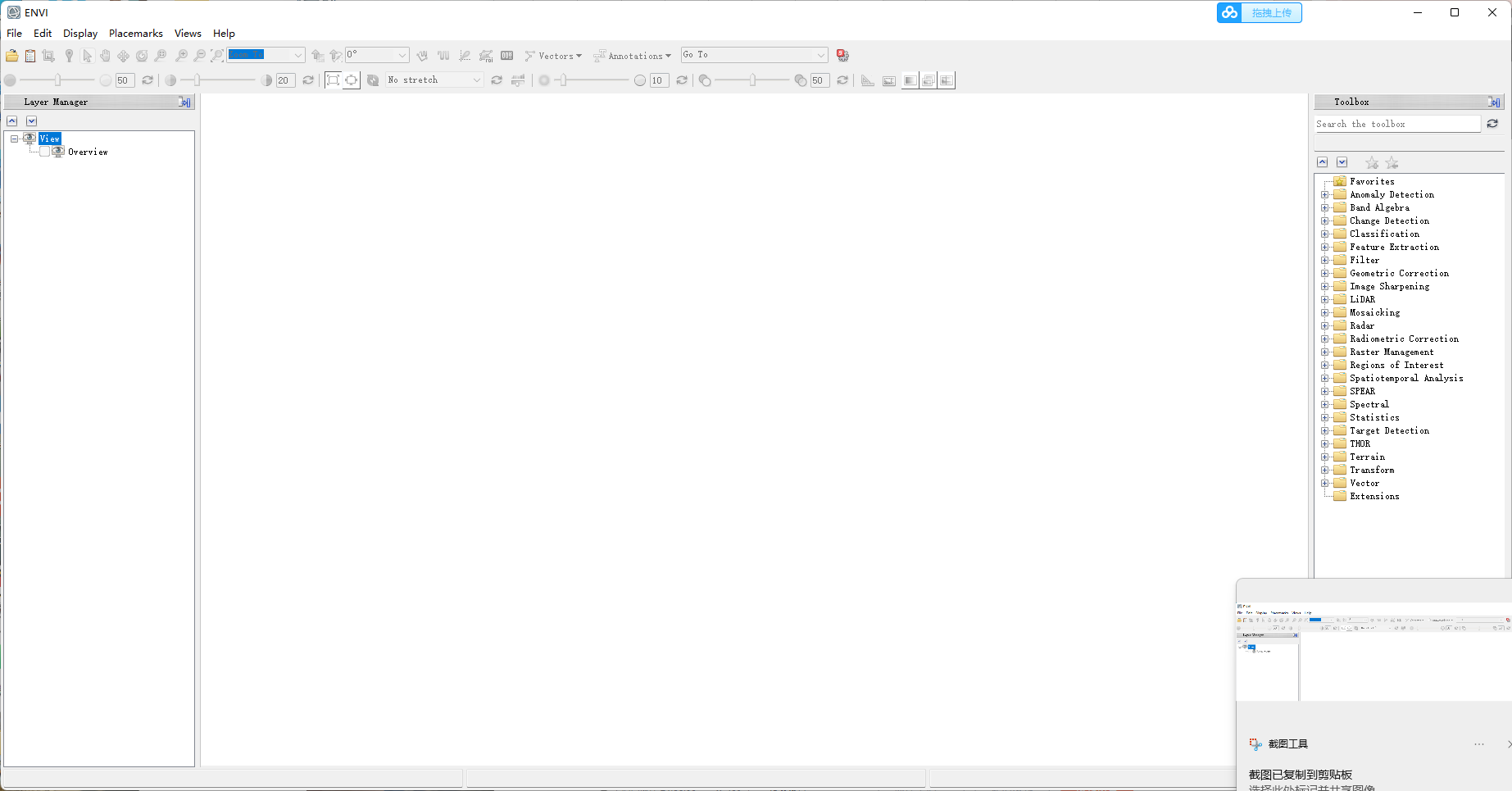Open the Display menu
The width and height of the screenshot is (1512, 791).
[79, 33]
